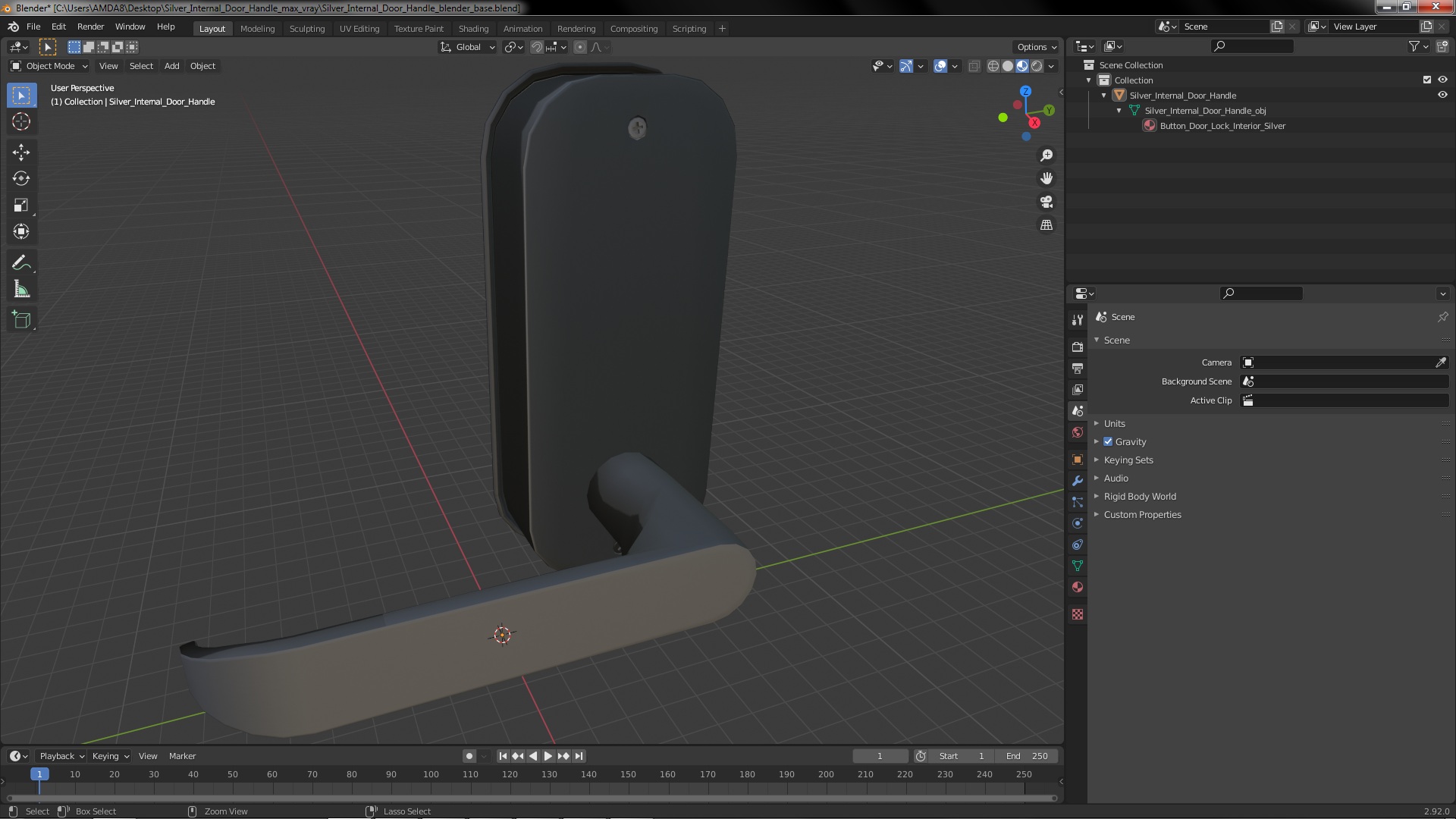Click the Add Cube tool
The height and width of the screenshot is (819, 1456).
pos(21,319)
